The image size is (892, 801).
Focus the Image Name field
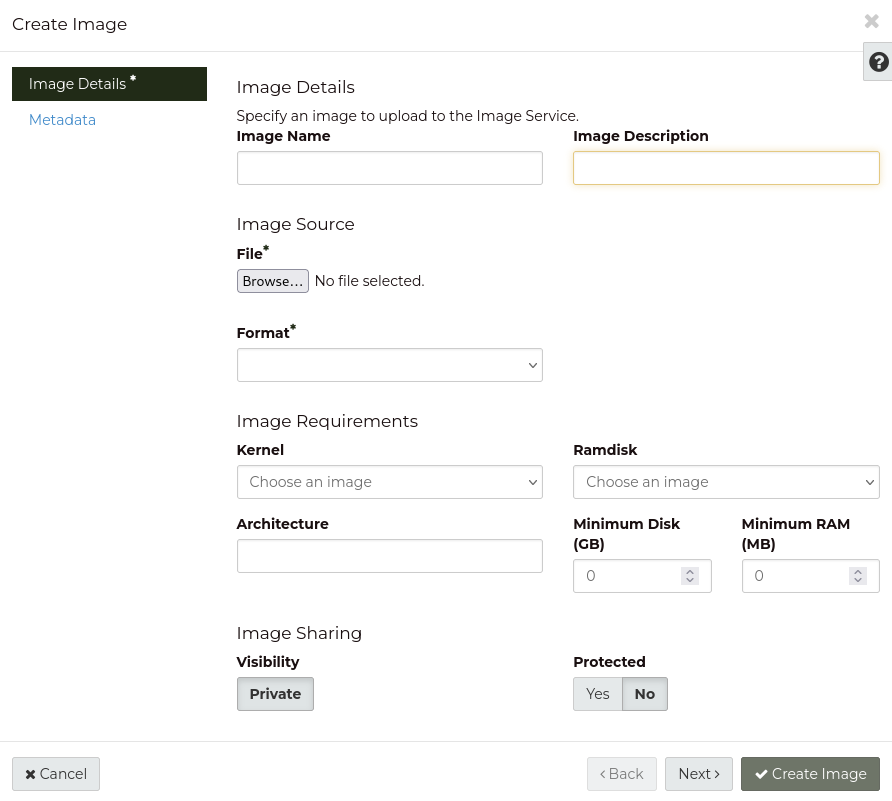coord(389,168)
